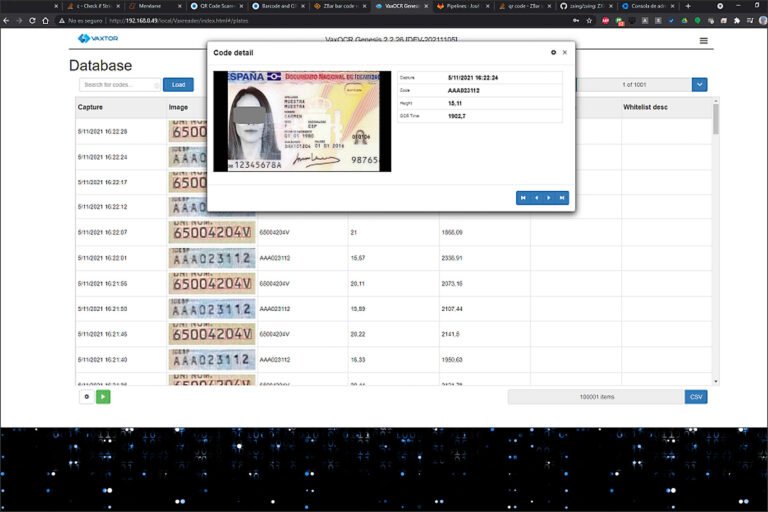Screen dimensions: 768x512
Task: Select capture time 5/11/2021 16:22:24
Action: (x=102, y=157)
